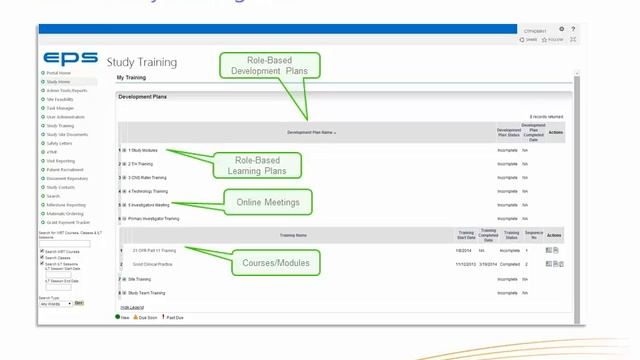Open Visit Reporting in sidebar

tap(60, 161)
